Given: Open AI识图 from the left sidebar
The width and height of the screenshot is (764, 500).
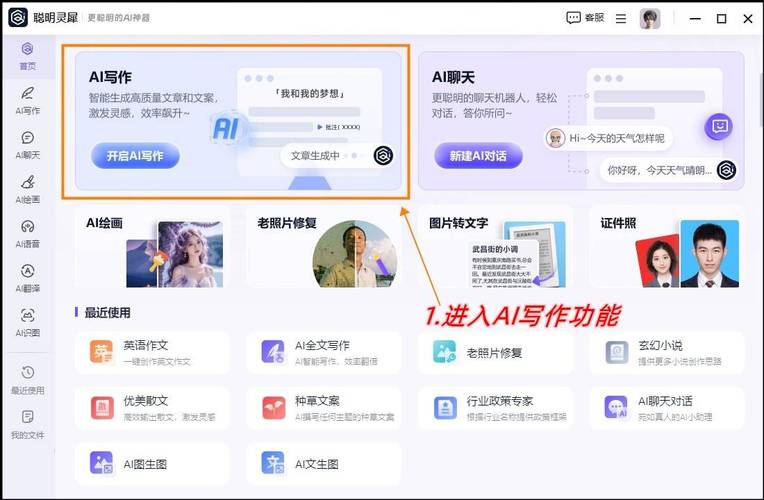Looking at the screenshot, I should [27, 323].
